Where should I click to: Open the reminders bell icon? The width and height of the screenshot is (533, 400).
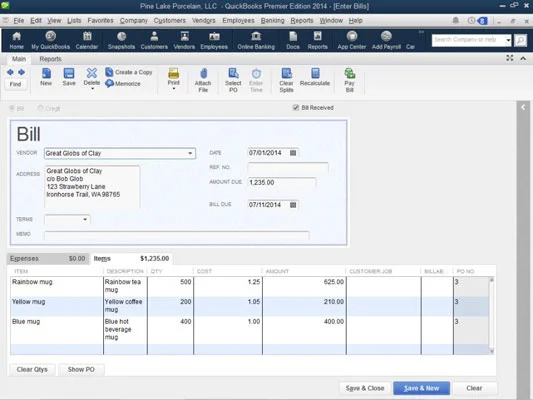455,21
